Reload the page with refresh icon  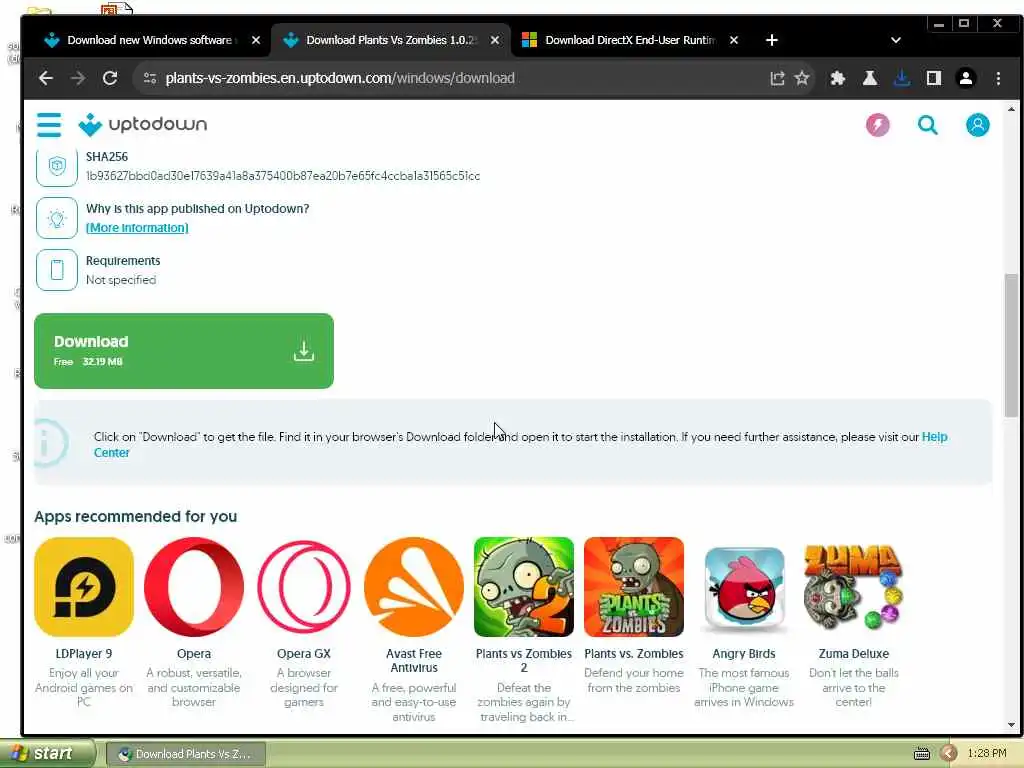(110, 78)
